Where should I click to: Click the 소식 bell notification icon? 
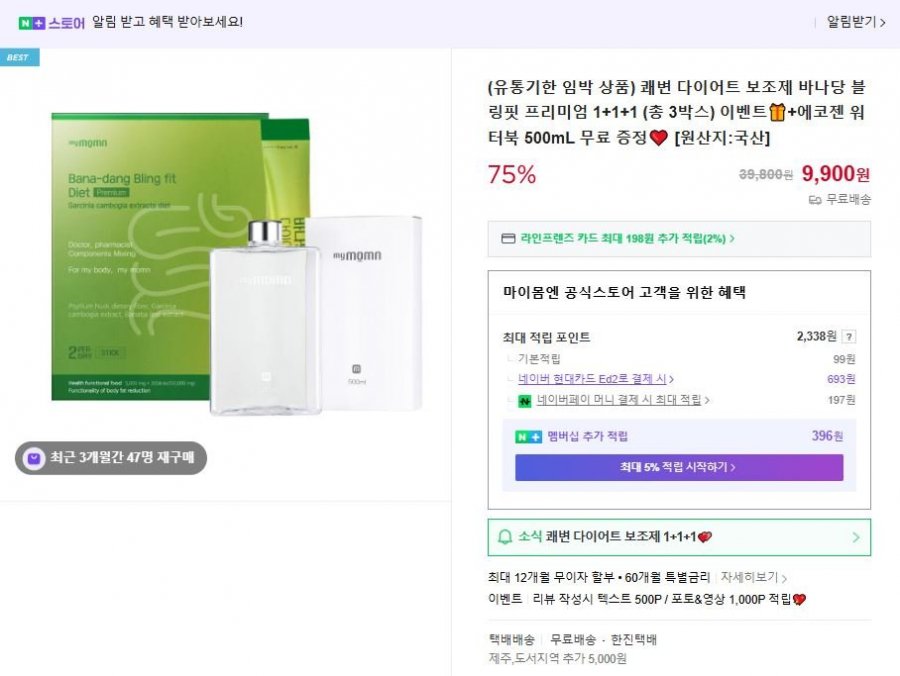coord(505,537)
